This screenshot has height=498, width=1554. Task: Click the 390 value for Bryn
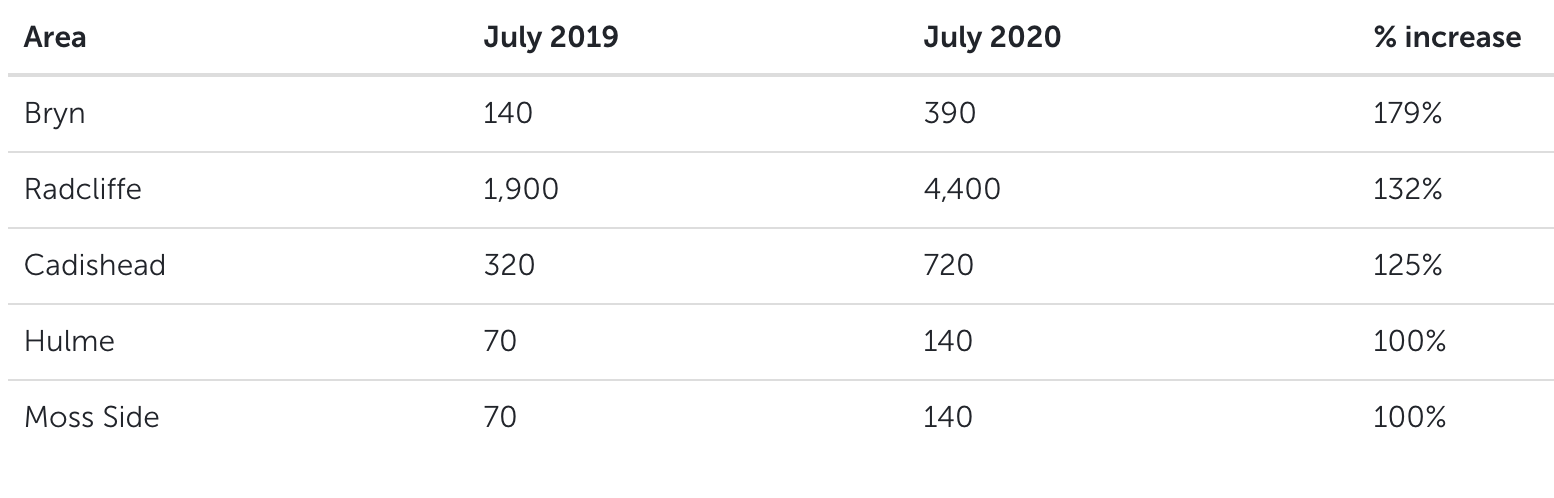pos(949,114)
